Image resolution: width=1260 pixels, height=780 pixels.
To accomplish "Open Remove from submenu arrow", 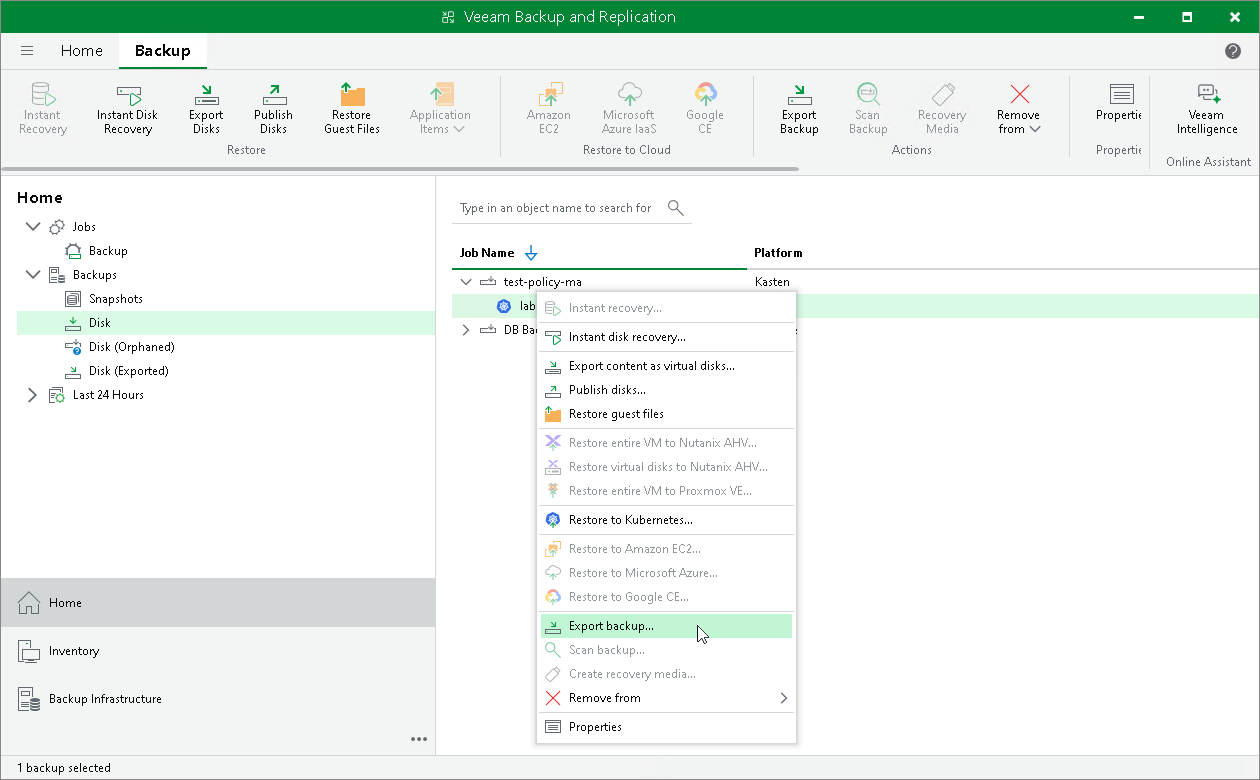I will (x=783, y=698).
